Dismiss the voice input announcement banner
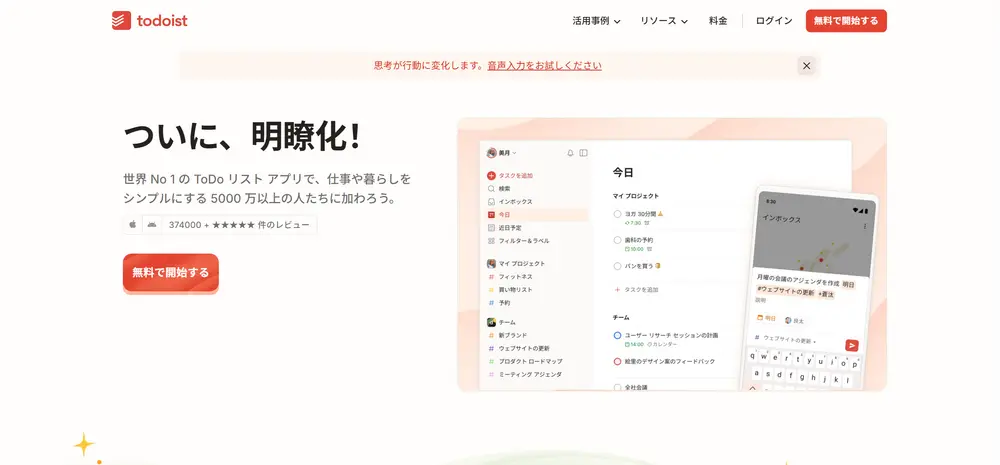This screenshot has width=1000, height=465. (x=806, y=66)
